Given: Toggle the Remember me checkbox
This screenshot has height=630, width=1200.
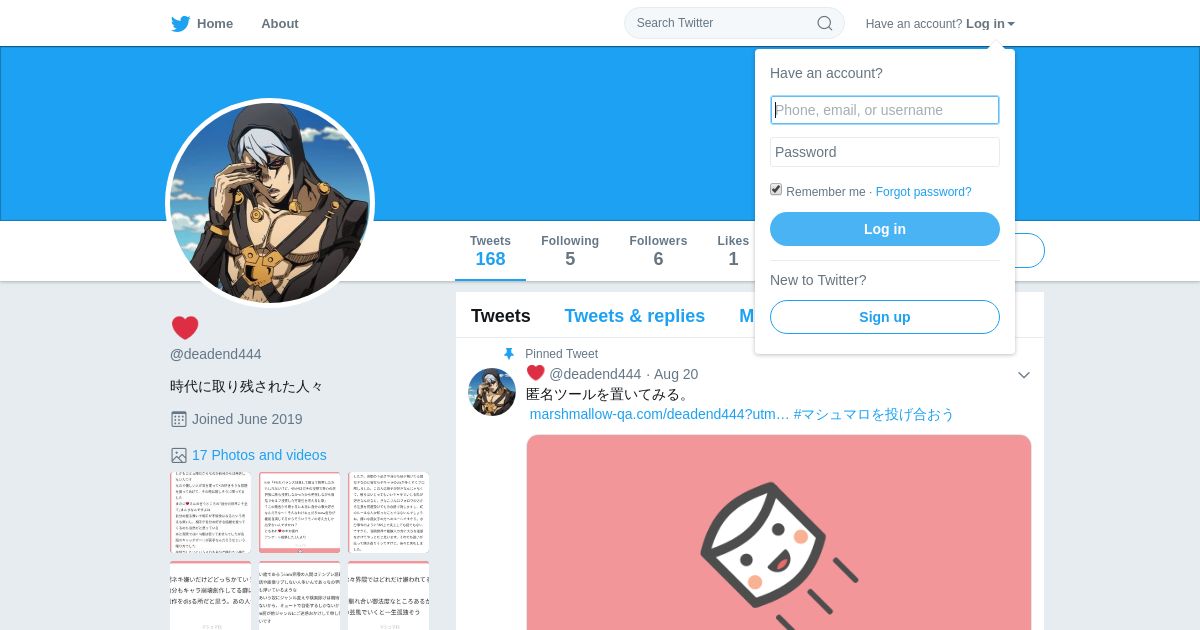Looking at the screenshot, I should 776,189.
